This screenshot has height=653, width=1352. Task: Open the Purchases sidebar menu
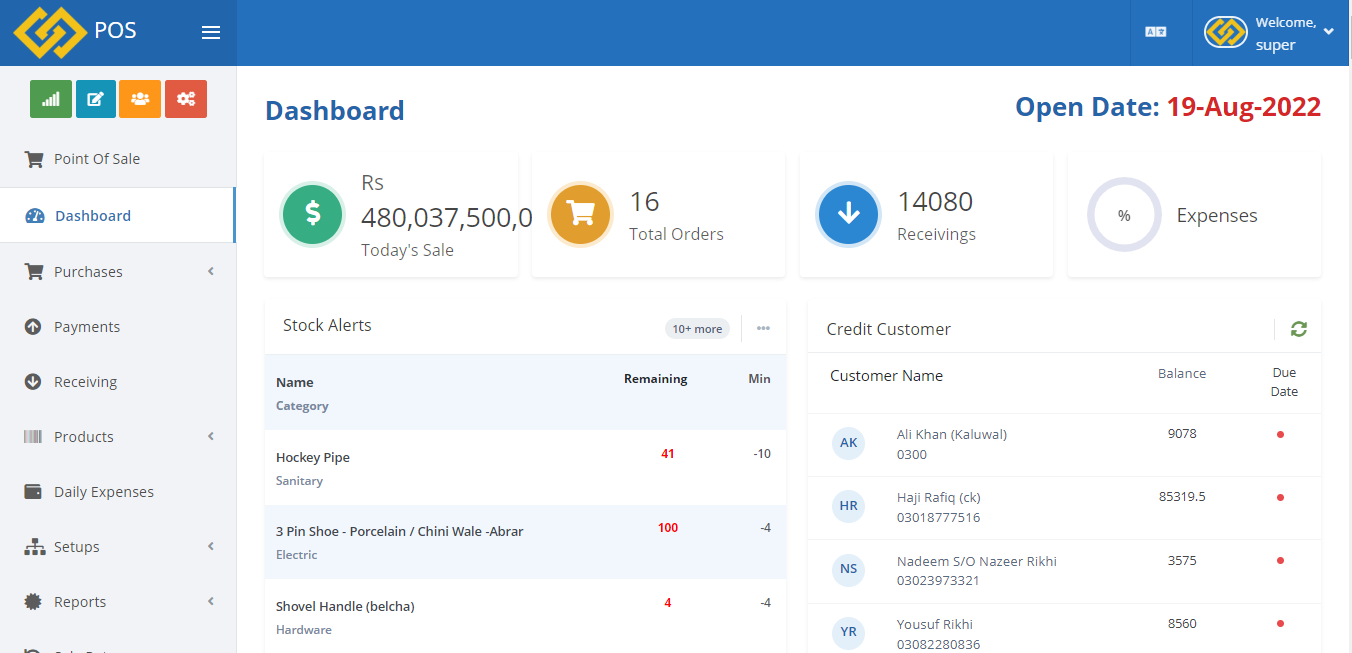(x=118, y=271)
